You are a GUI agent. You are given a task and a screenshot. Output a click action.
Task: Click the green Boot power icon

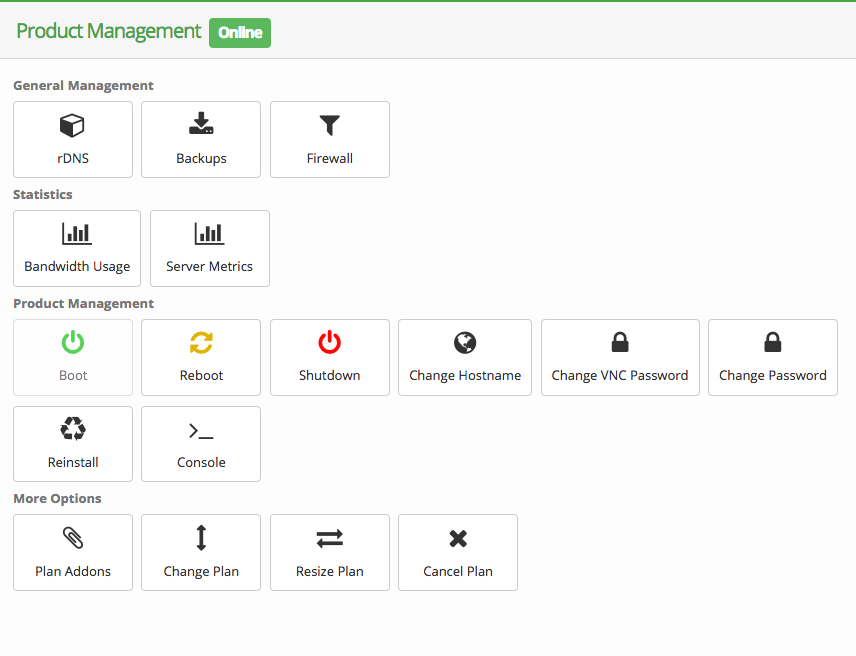pyautogui.click(x=73, y=343)
